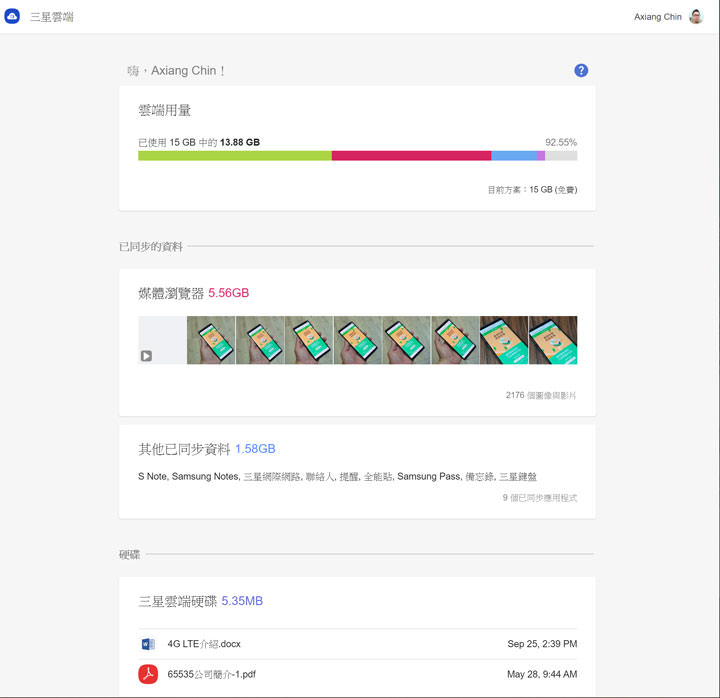Click the 媒體瀏覽器 section heading

click(170, 293)
